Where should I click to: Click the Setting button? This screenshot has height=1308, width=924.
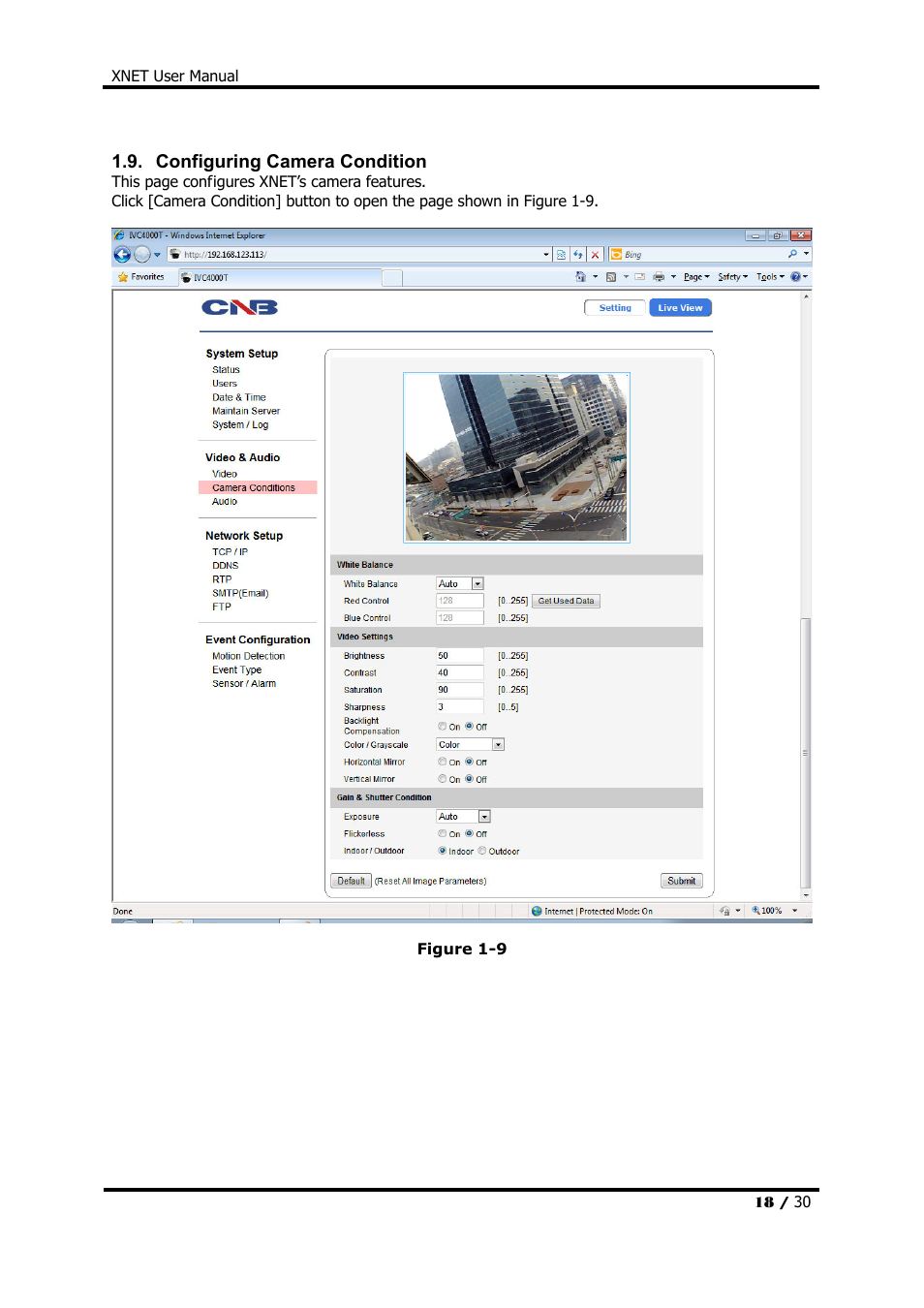pos(615,308)
